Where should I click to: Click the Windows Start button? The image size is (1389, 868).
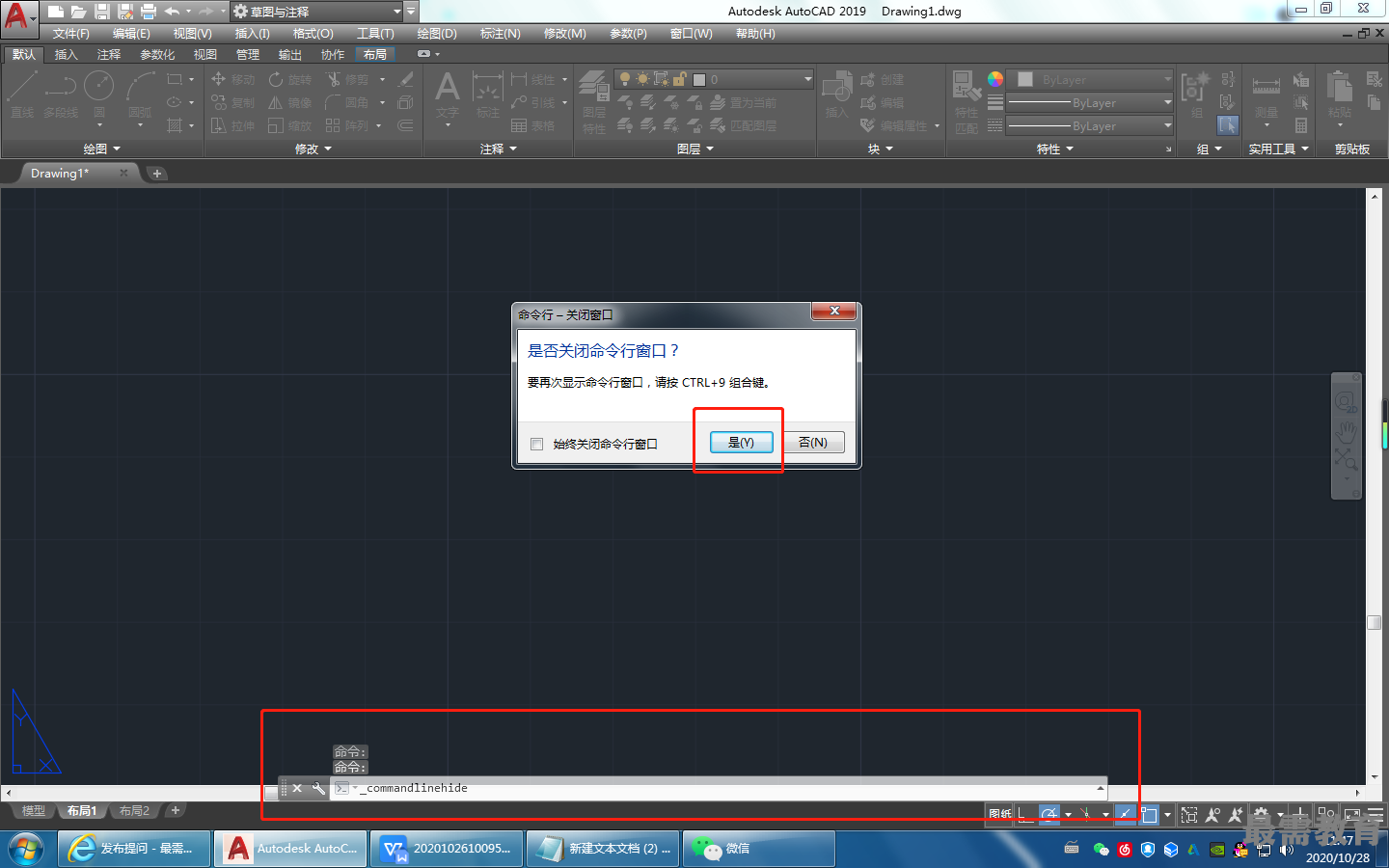tap(27, 849)
